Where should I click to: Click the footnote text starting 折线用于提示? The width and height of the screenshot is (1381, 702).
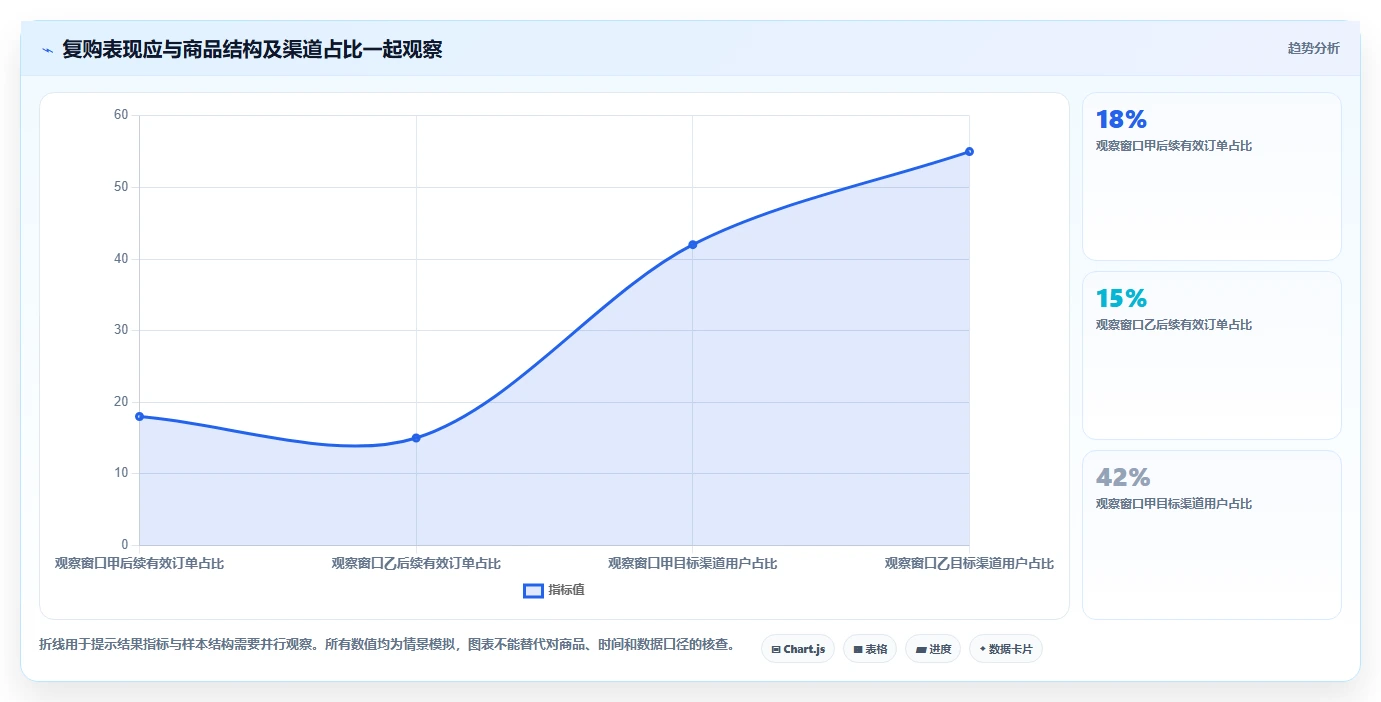387,645
